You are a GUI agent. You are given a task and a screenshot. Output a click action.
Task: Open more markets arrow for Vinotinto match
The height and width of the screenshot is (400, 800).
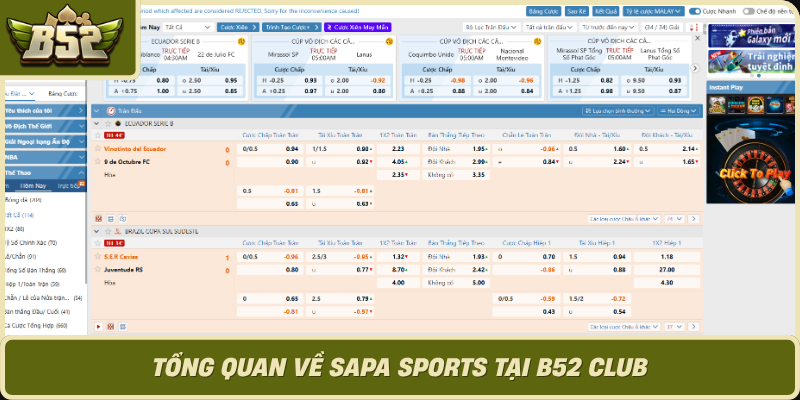click(x=693, y=219)
